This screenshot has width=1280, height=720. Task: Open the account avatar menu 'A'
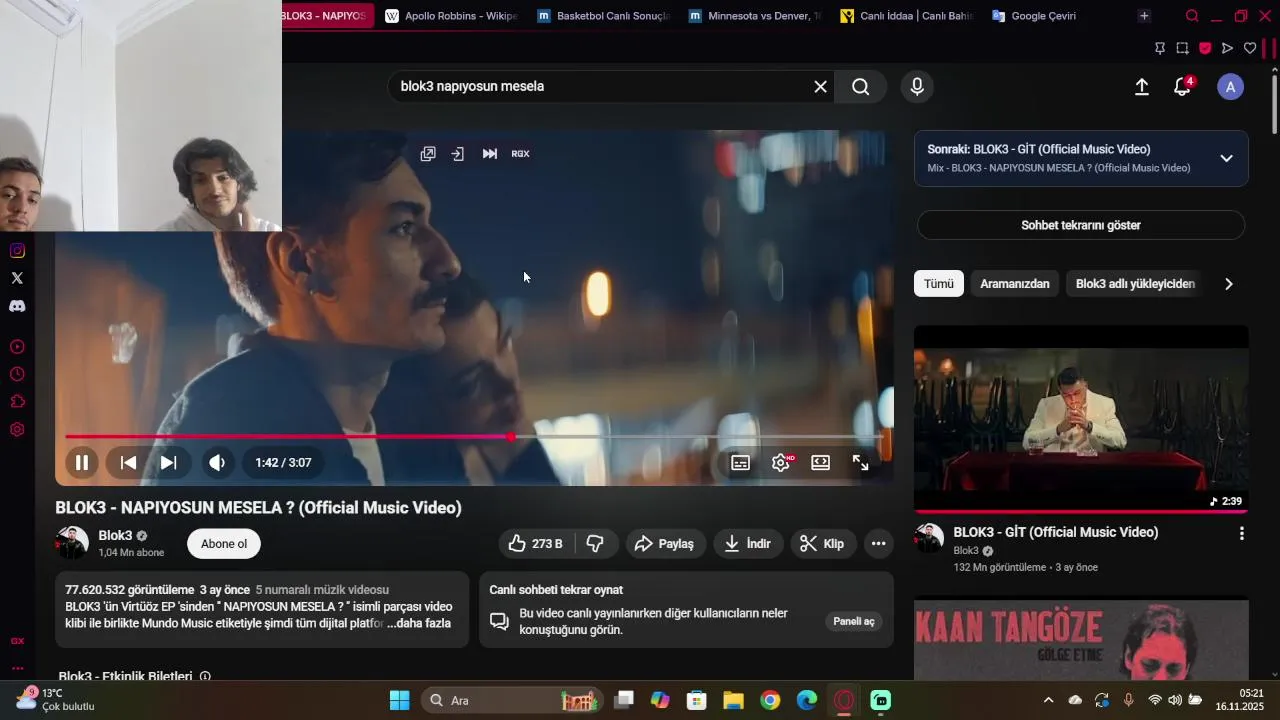click(1230, 87)
